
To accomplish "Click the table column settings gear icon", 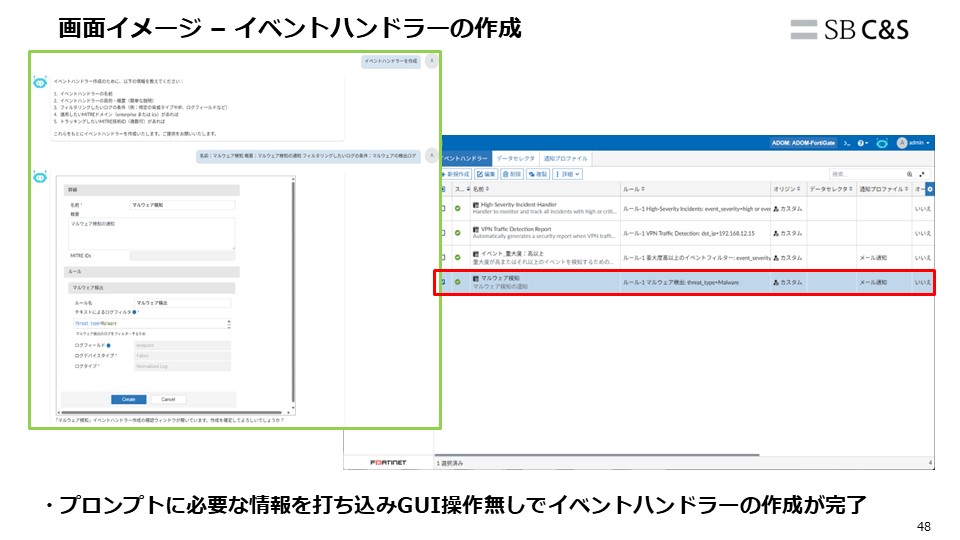I will 929,189.
